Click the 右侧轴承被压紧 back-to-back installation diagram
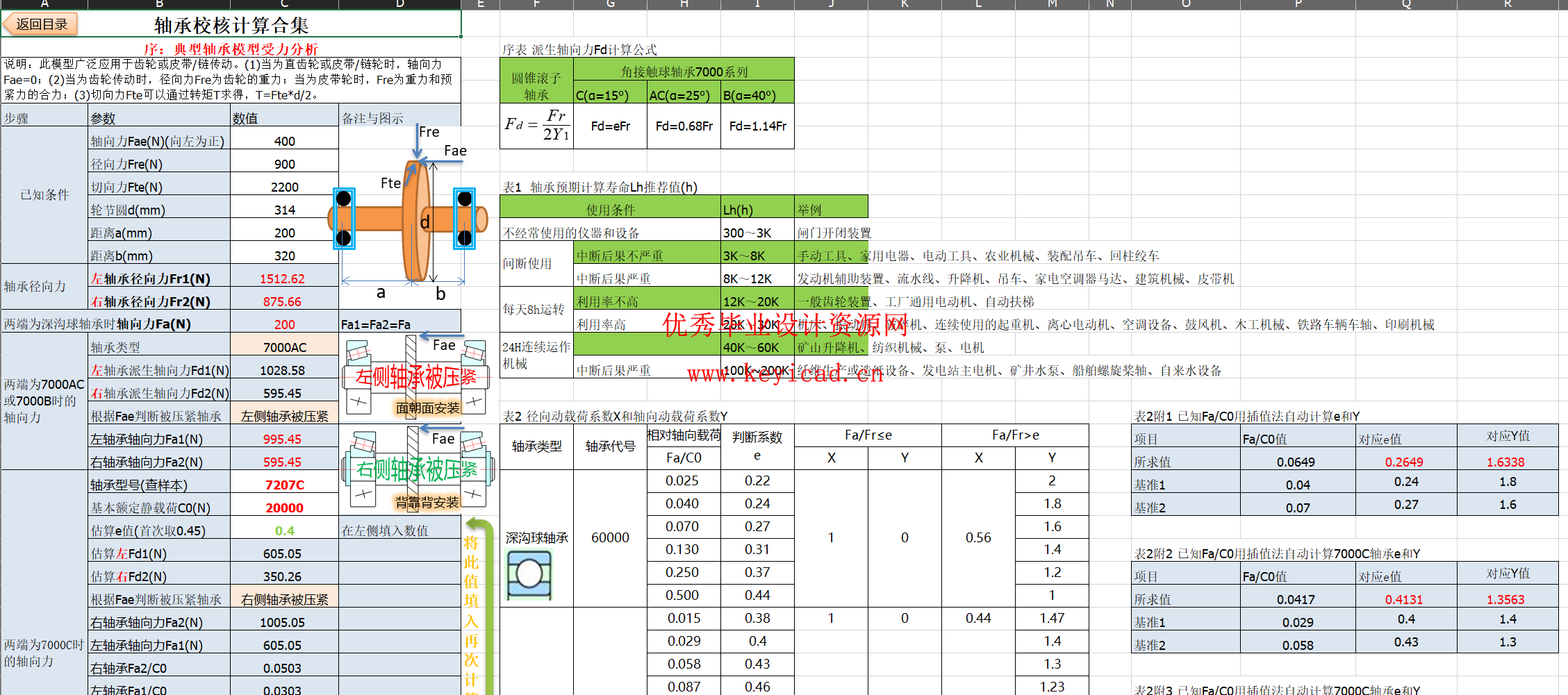1568x695 pixels. (417, 468)
